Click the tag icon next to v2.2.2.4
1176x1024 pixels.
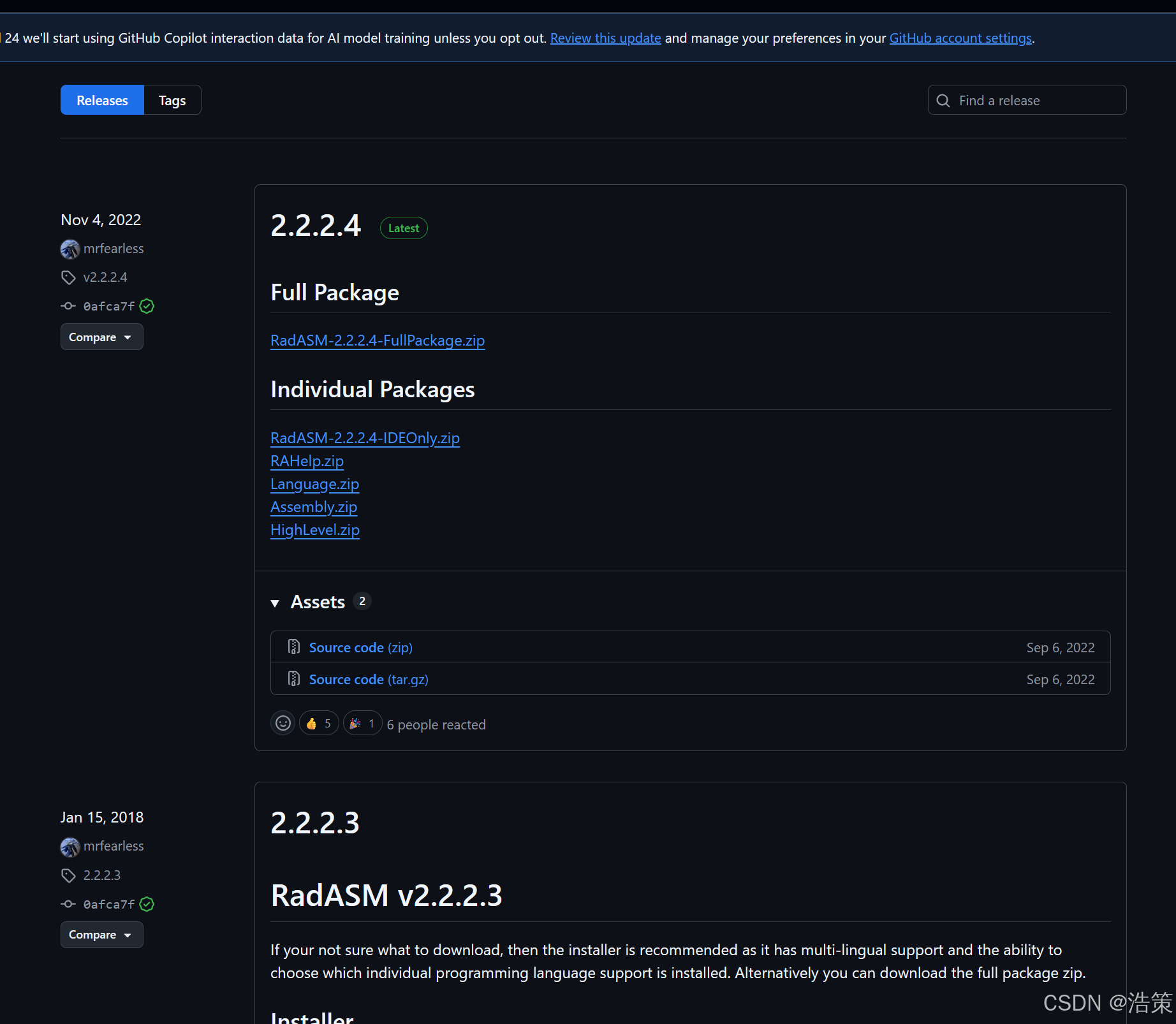tap(68, 277)
